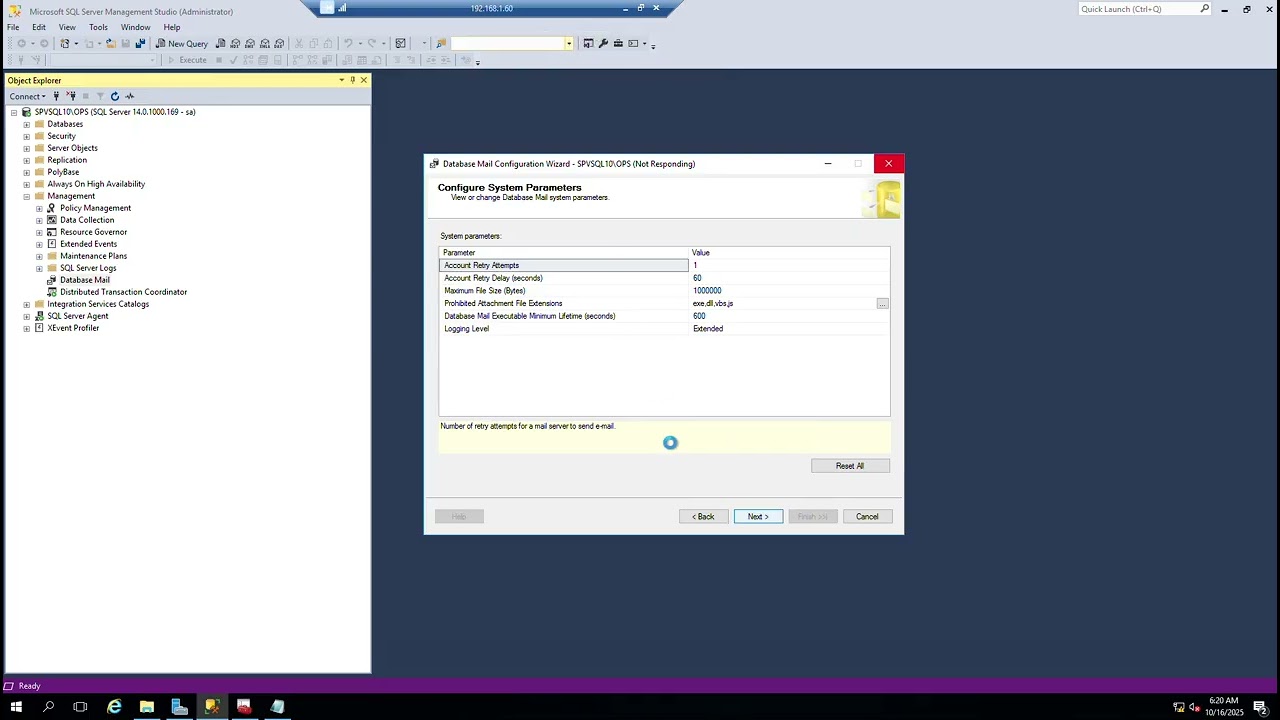Expand the Replication node

(27, 160)
